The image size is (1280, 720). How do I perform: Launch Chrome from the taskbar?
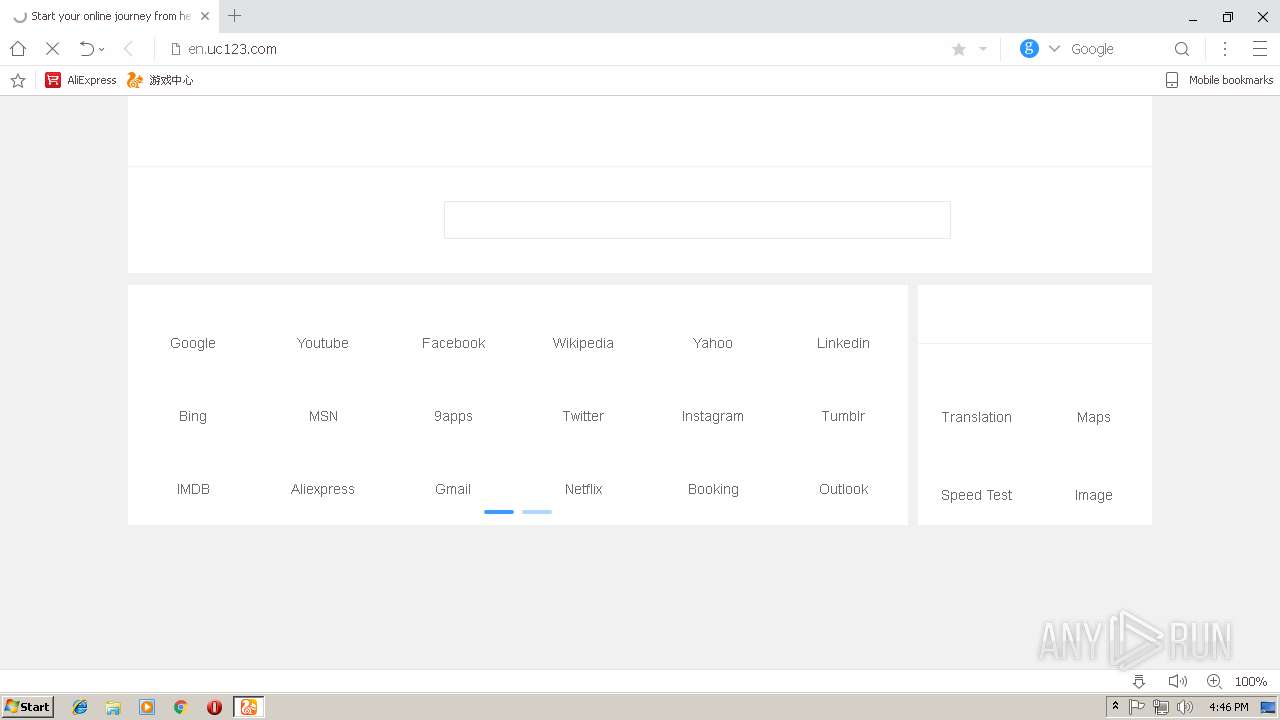click(181, 707)
